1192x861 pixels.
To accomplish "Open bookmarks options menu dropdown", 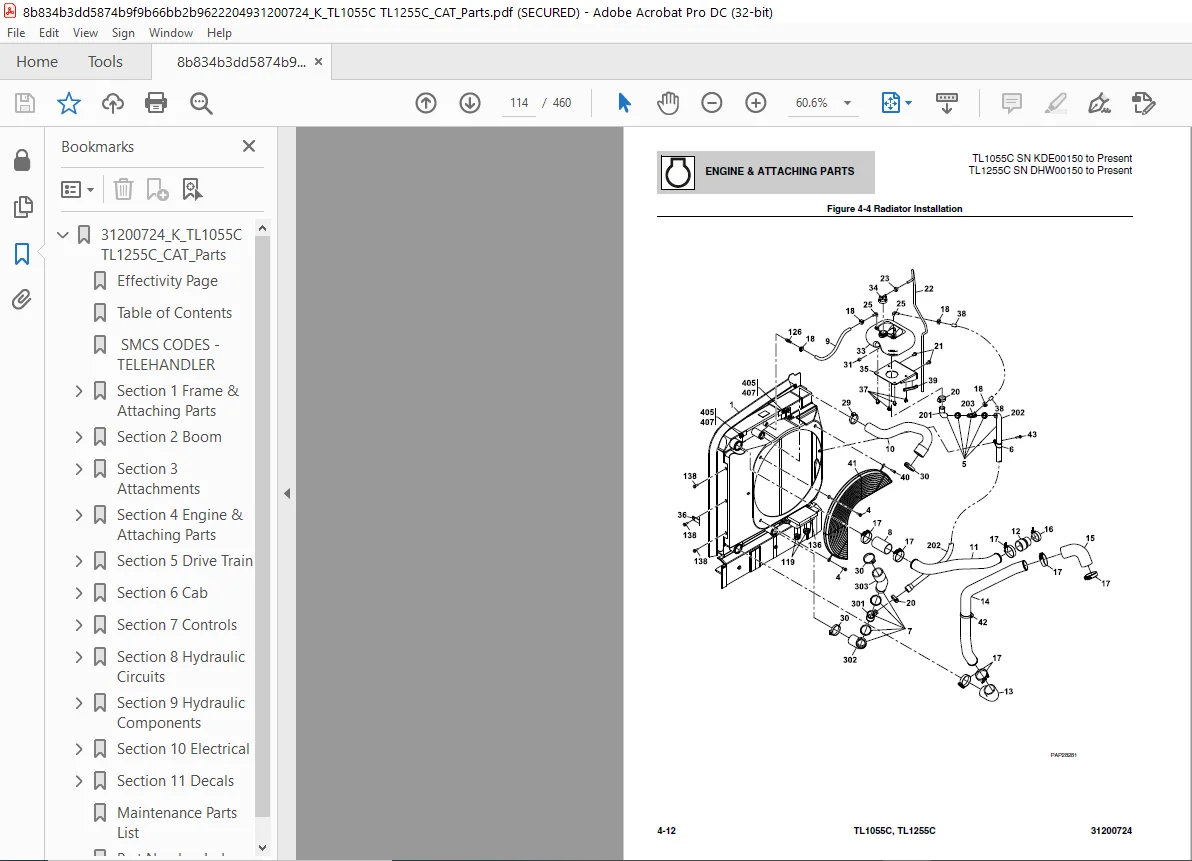I will coord(78,189).
